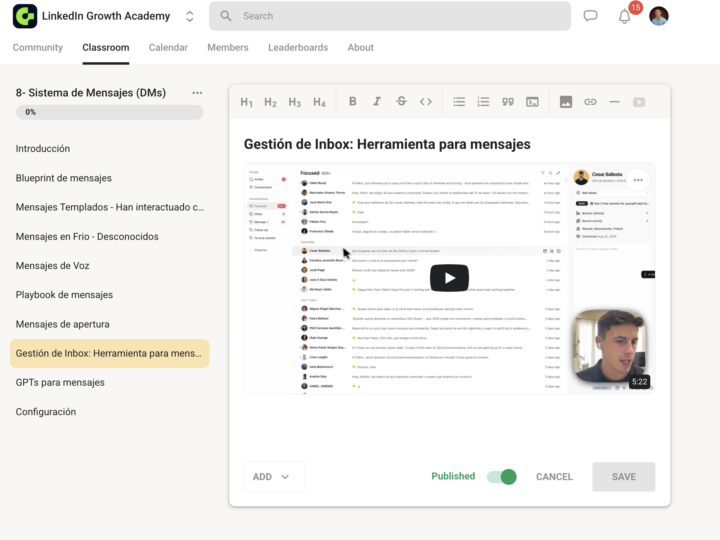The width and height of the screenshot is (720, 540).
Task: Select Playbook de mensajes lesson
Action: point(64,295)
